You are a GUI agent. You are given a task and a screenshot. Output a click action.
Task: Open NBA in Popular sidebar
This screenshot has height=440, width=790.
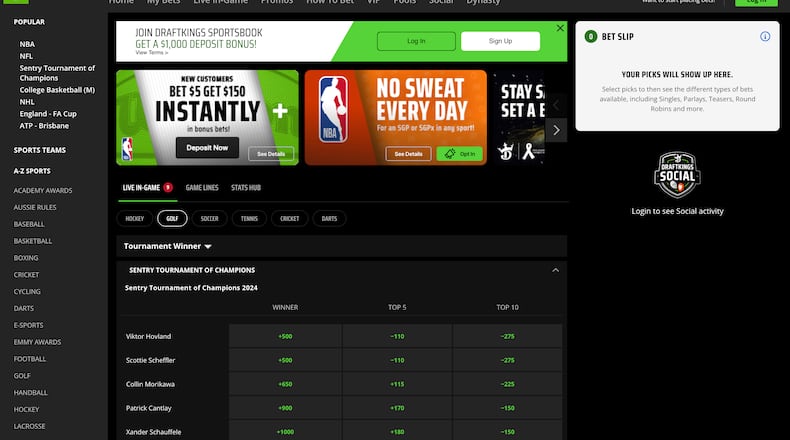click(27, 44)
